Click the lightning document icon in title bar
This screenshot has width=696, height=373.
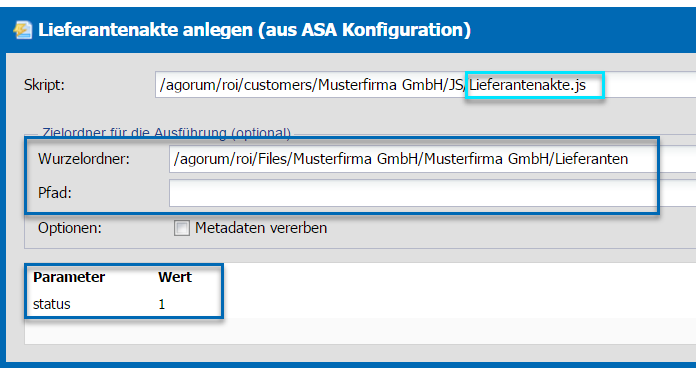click(x=23, y=30)
